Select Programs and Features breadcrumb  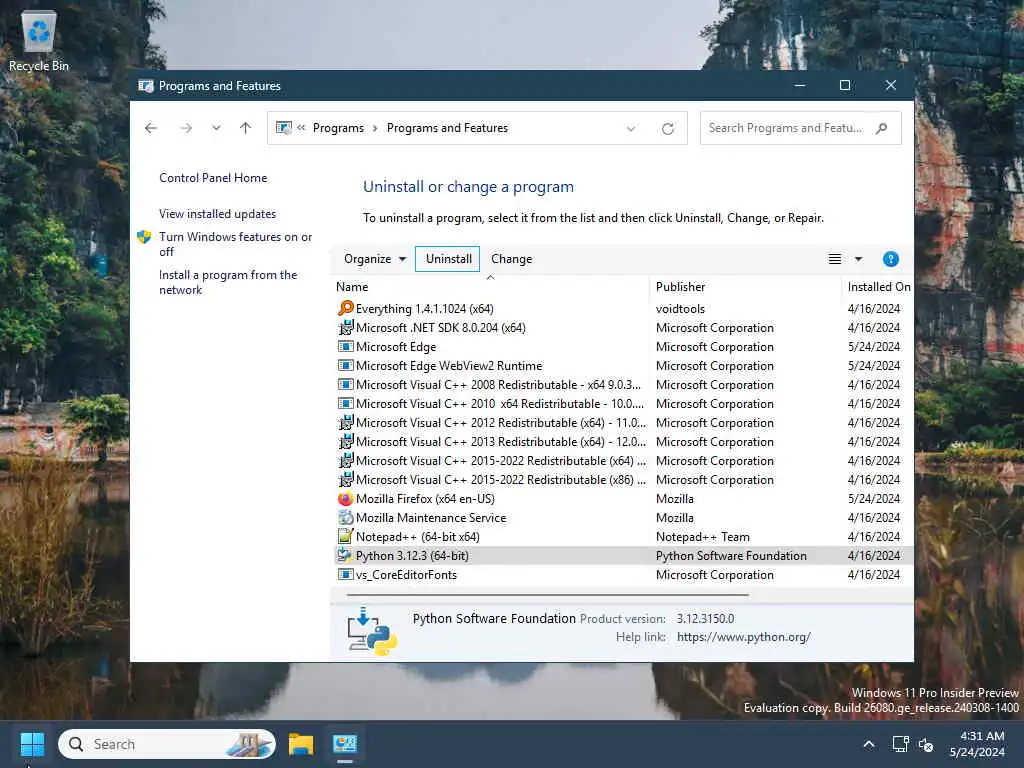447,128
